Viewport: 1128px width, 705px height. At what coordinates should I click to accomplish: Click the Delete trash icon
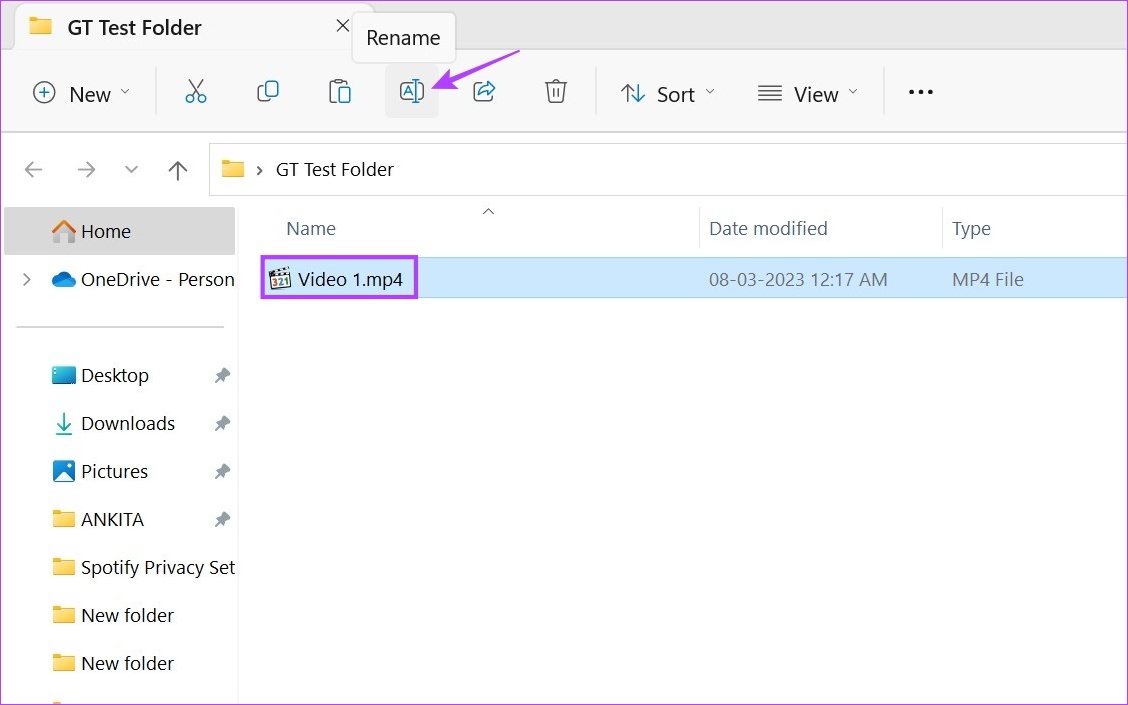pos(555,91)
